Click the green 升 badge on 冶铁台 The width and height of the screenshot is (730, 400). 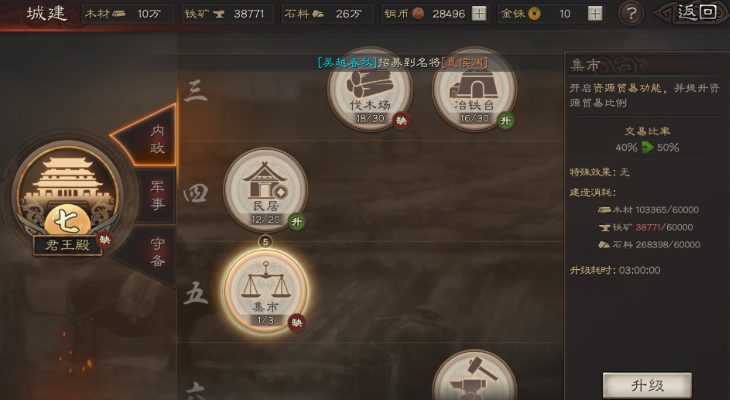click(x=506, y=121)
